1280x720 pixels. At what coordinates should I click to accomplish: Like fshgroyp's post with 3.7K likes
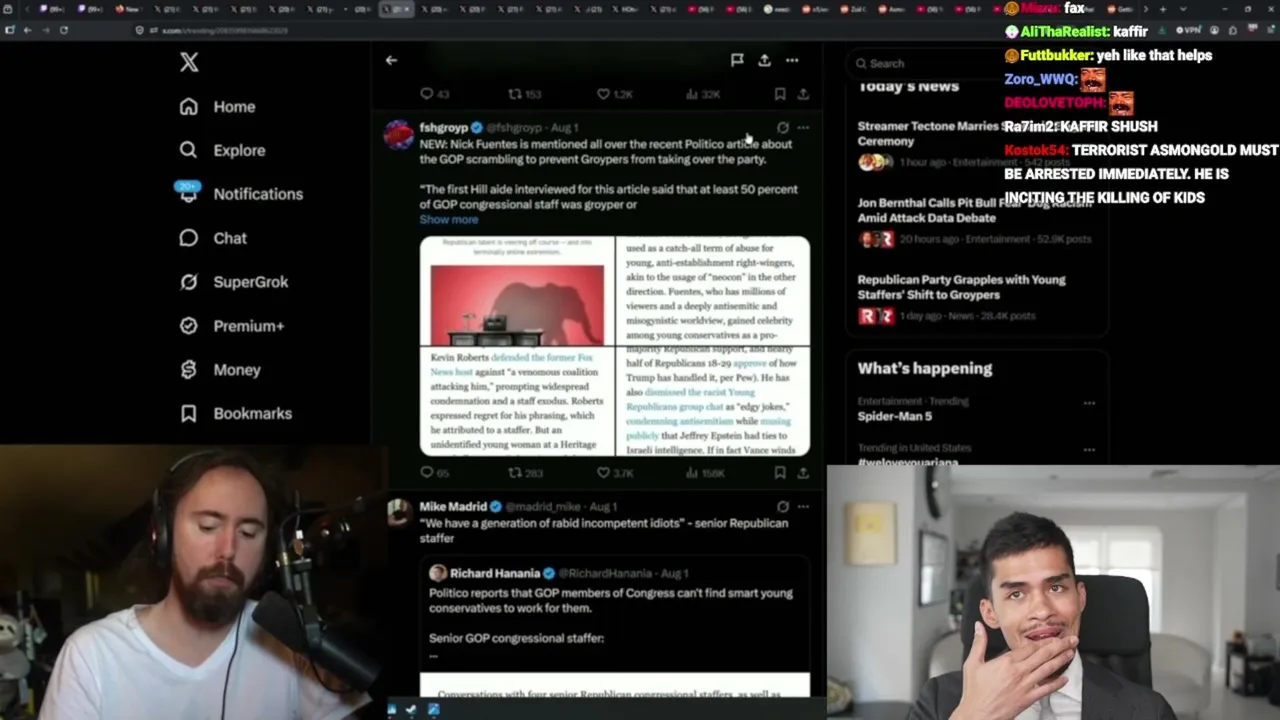click(x=614, y=473)
